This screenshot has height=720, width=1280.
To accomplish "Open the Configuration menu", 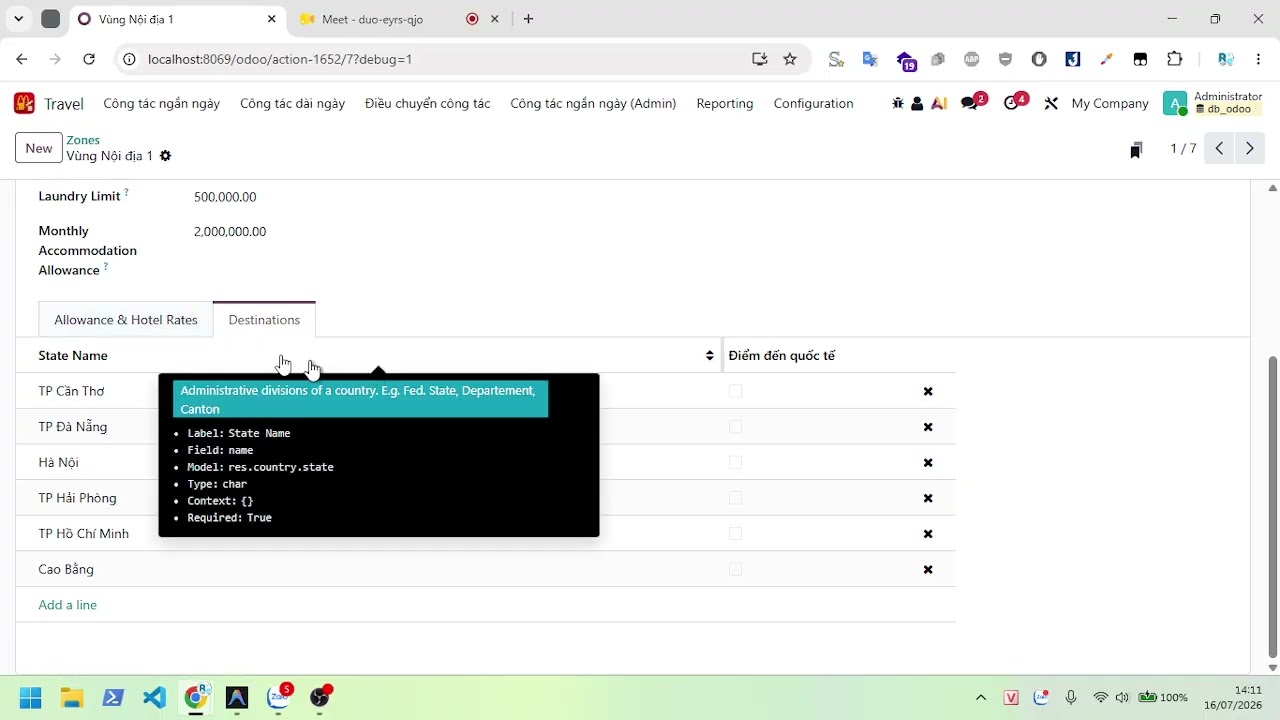I will [813, 103].
